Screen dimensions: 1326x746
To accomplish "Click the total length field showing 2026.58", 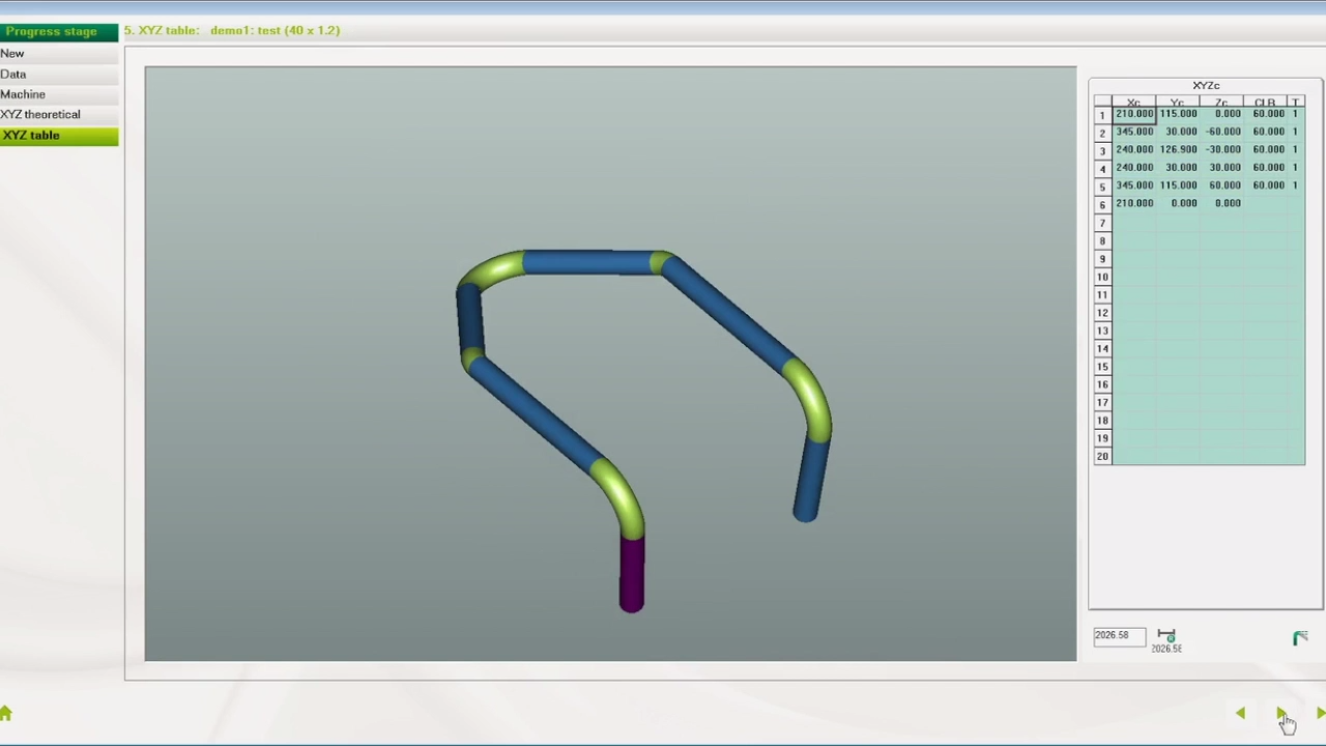I will pos(1119,636).
